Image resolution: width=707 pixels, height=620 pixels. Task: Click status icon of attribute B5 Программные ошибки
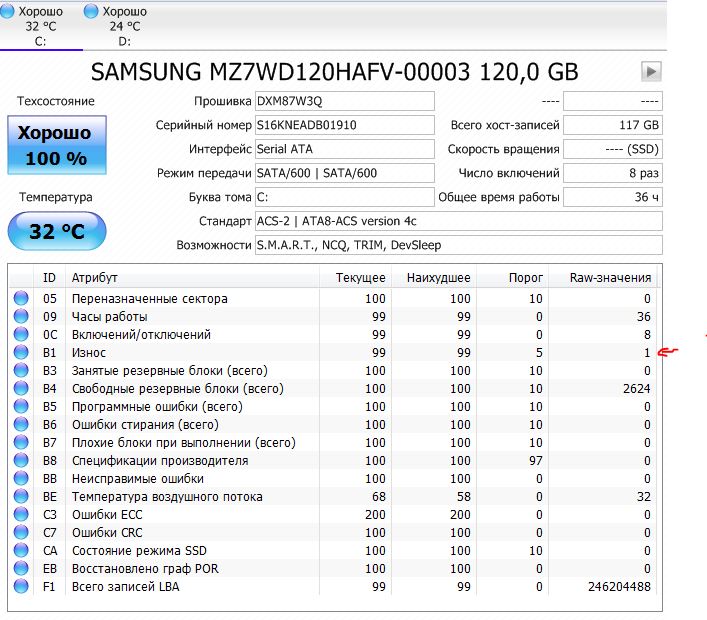[x=21, y=406]
